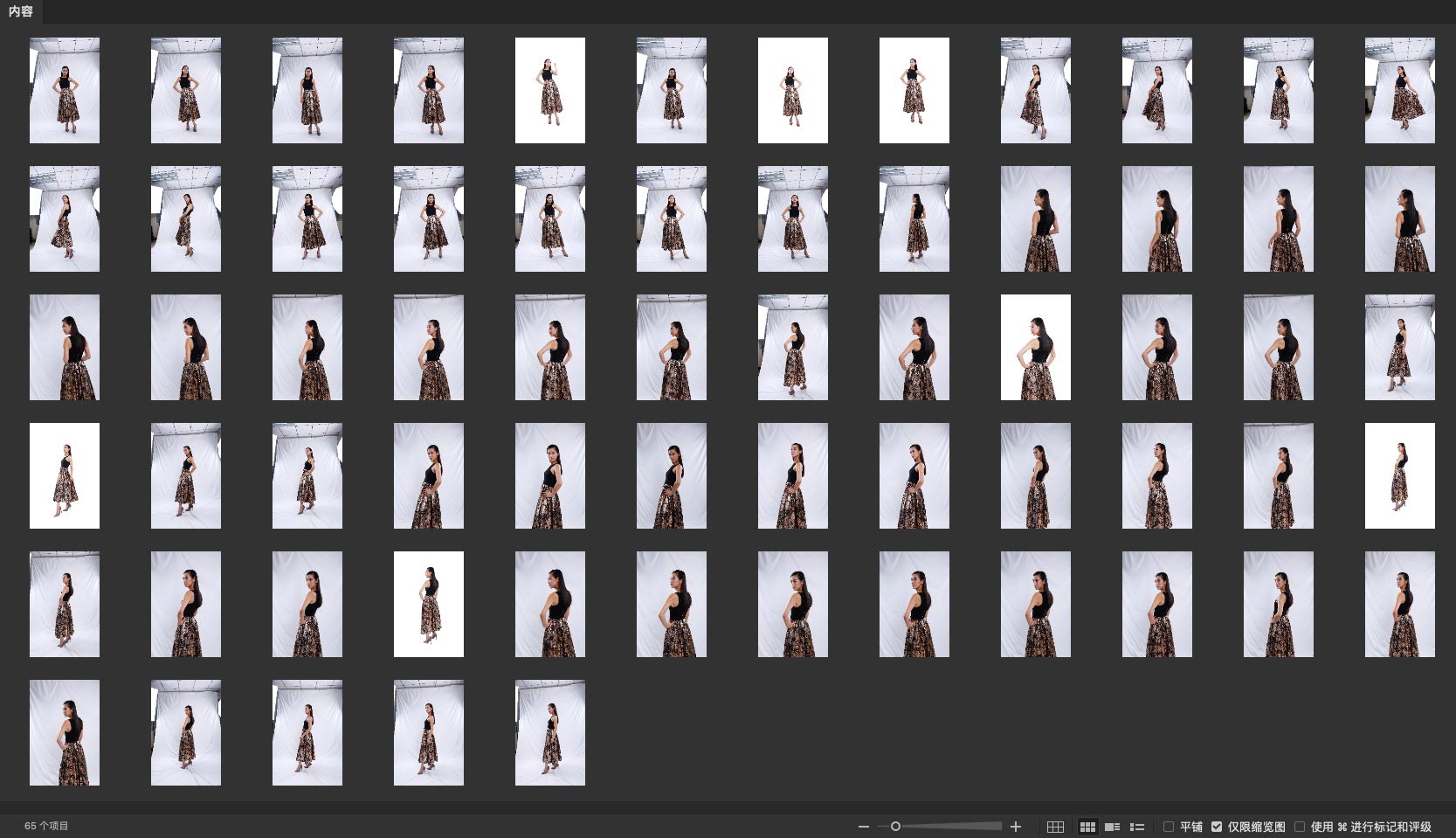Image resolution: width=1456 pixels, height=838 pixels.
Task: Click the minus icon to shrink thumbnails
Action: (863, 827)
